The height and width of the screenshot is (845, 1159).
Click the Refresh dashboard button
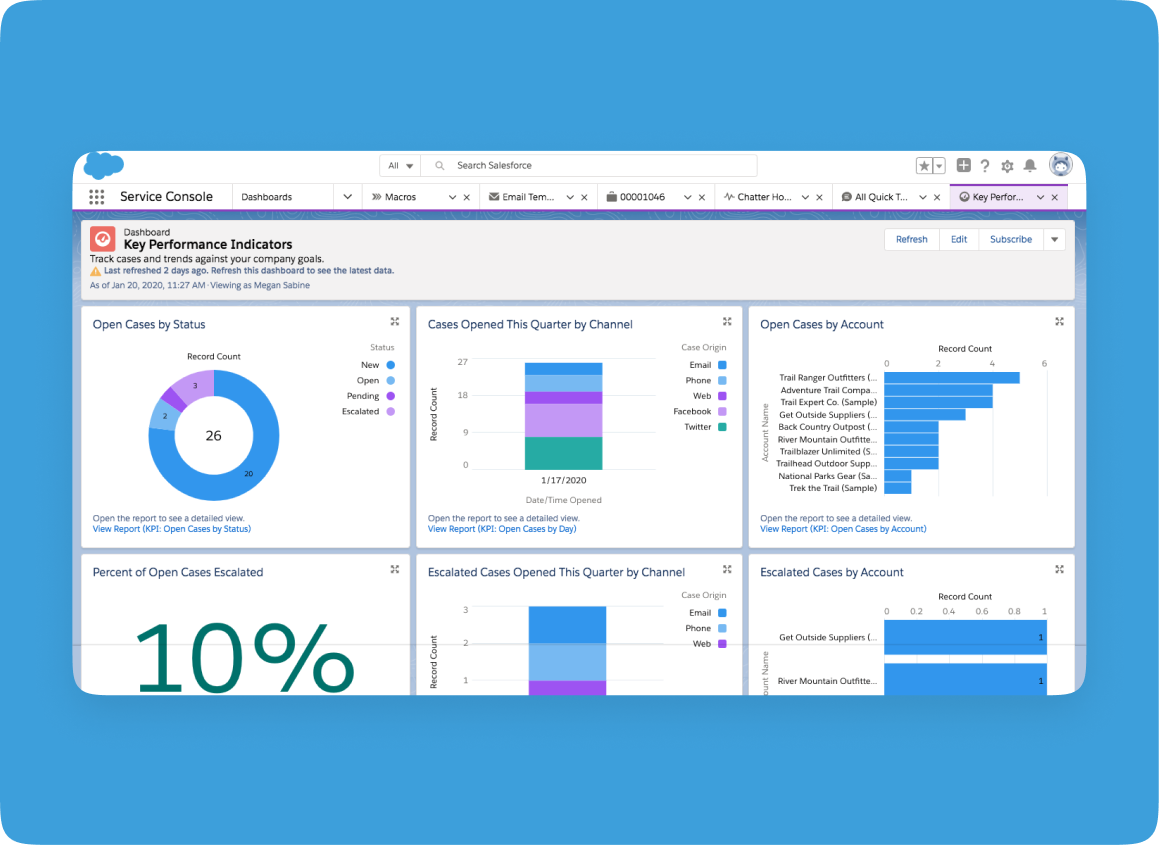click(x=911, y=239)
